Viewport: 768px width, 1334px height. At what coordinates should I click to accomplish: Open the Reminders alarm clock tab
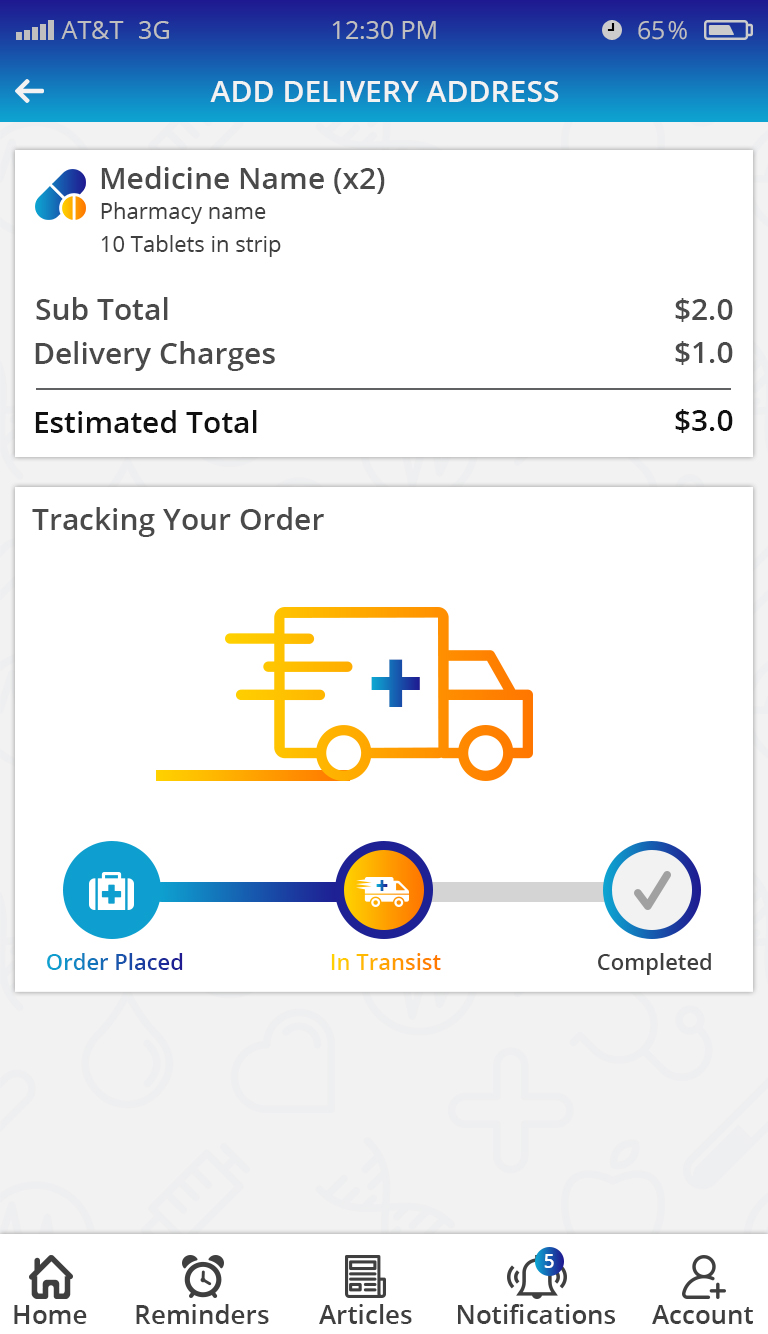point(202,1291)
